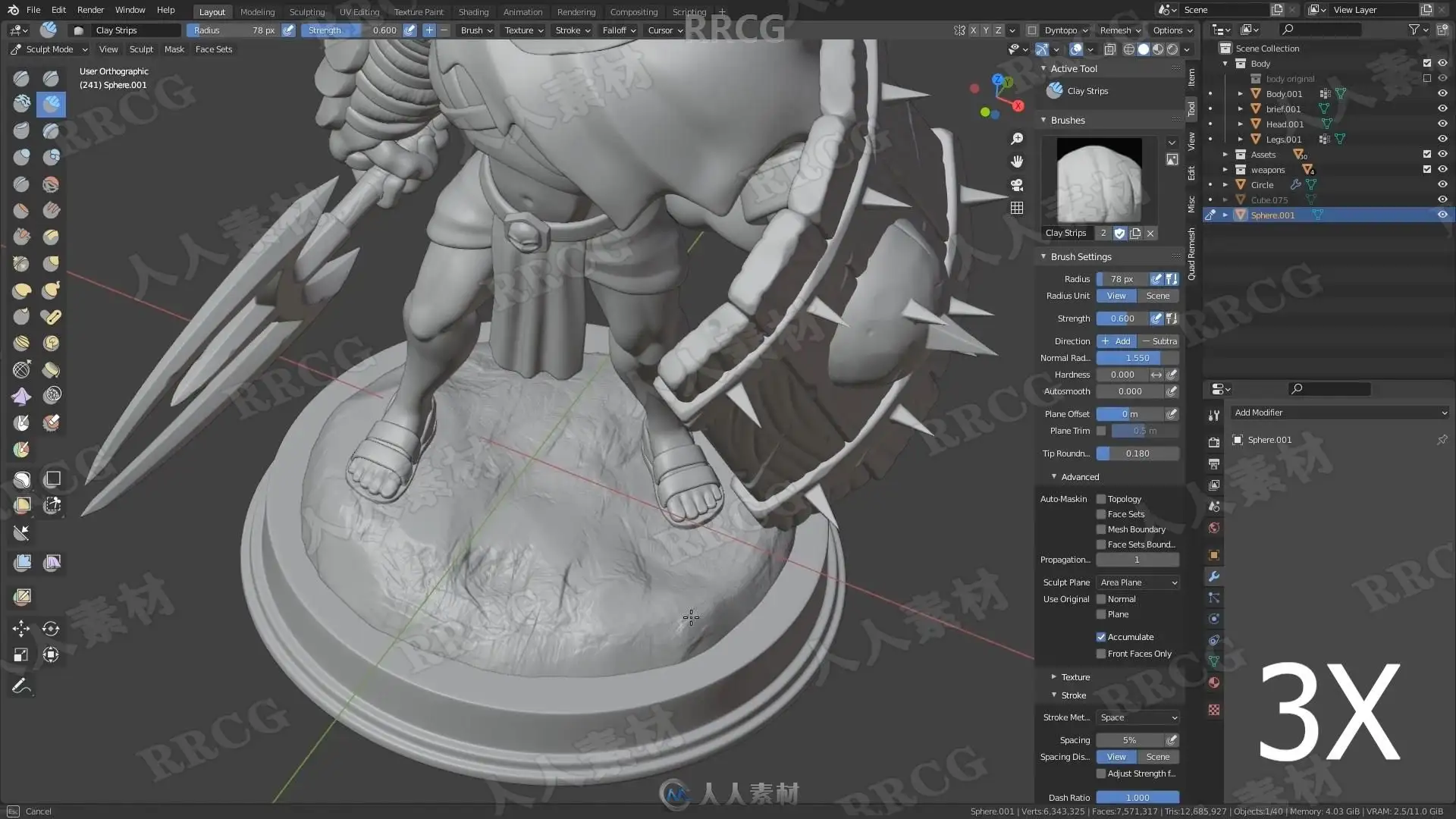Toggle camera view icon in viewport
Image resolution: width=1456 pixels, height=819 pixels.
[x=1017, y=184]
